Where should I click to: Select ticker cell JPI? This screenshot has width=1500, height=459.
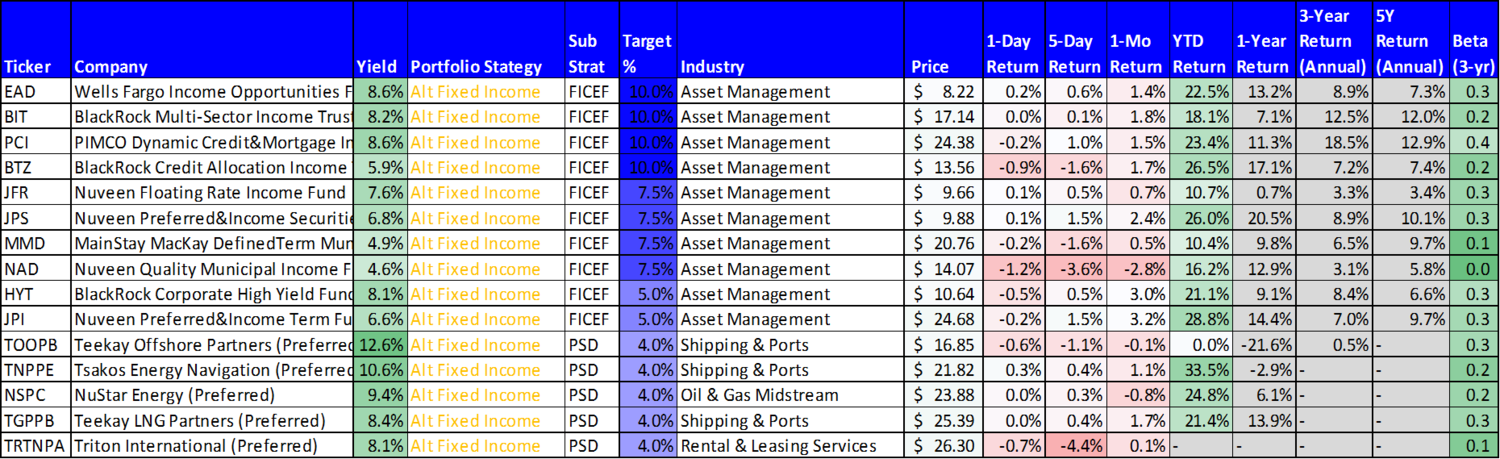click(36, 319)
